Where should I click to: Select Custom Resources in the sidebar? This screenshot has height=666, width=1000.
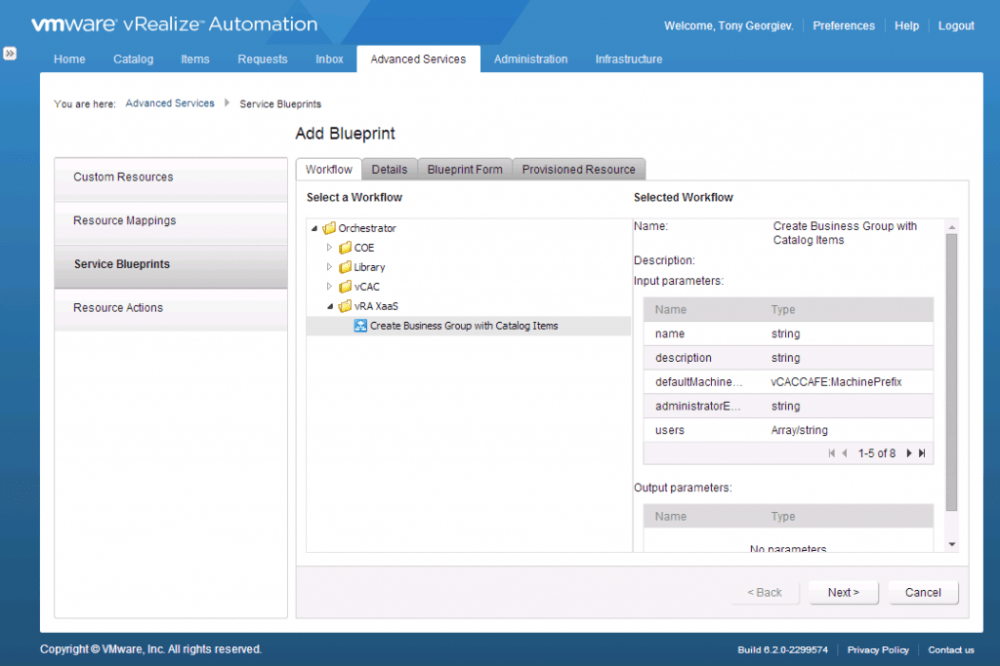[x=123, y=177]
